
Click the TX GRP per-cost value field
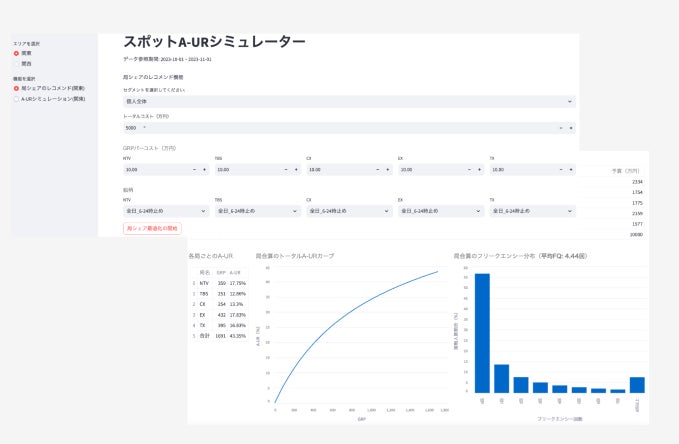tap(523, 170)
